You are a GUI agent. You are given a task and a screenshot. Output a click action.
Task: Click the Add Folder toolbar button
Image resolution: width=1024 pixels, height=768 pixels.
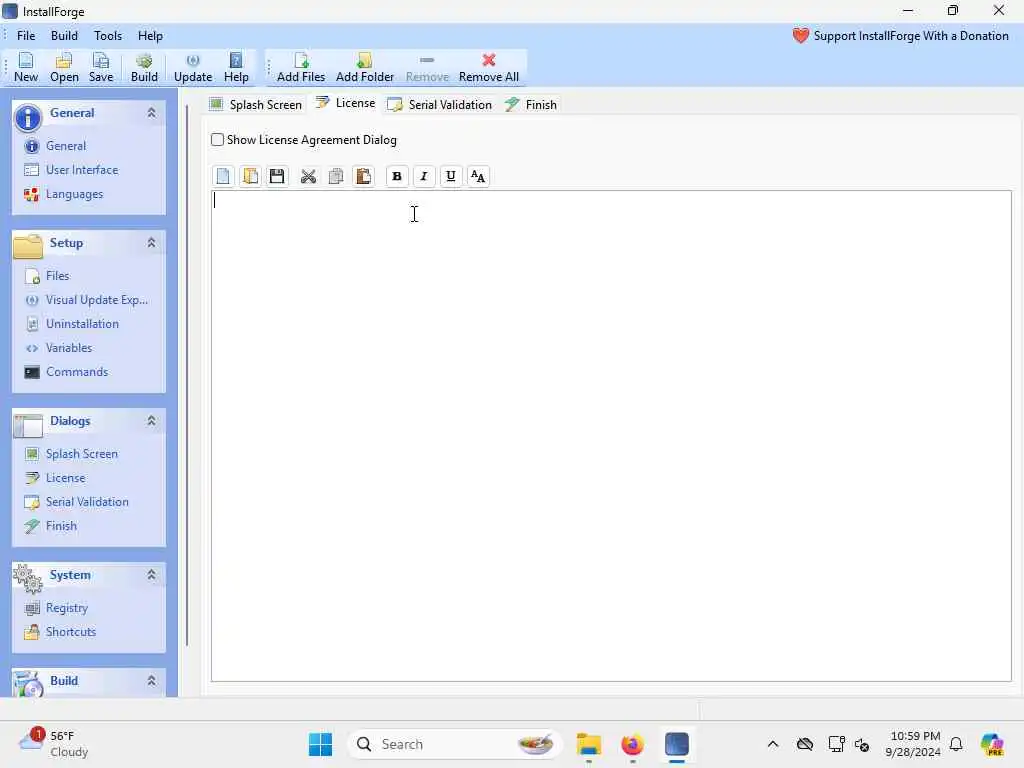coord(364,67)
